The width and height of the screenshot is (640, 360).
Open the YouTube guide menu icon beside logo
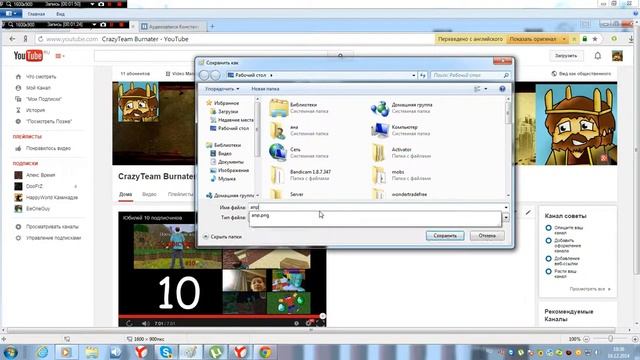[60, 56]
